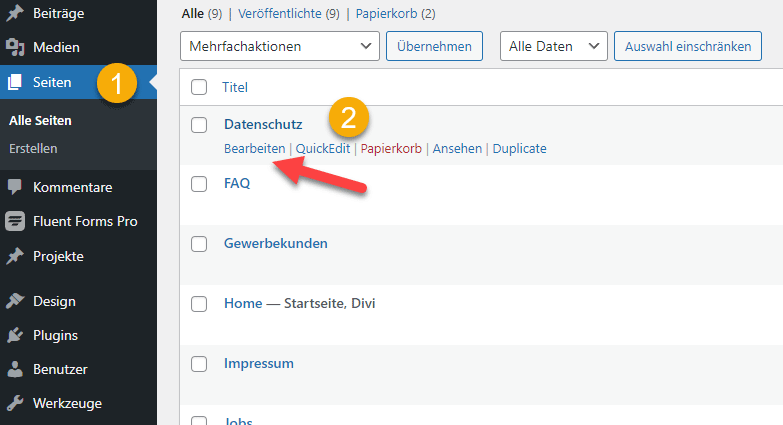
Task: Switch to the Papierkorb (2) filter
Action: [x=395, y=13]
